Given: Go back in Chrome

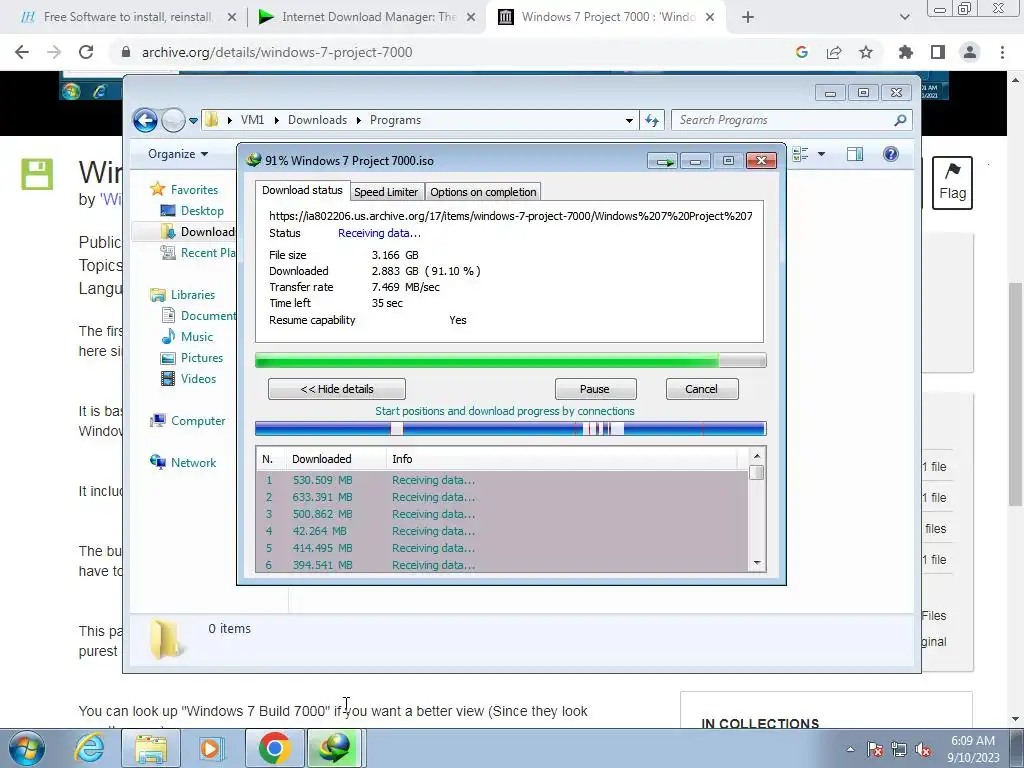Looking at the screenshot, I should [22, 52].
